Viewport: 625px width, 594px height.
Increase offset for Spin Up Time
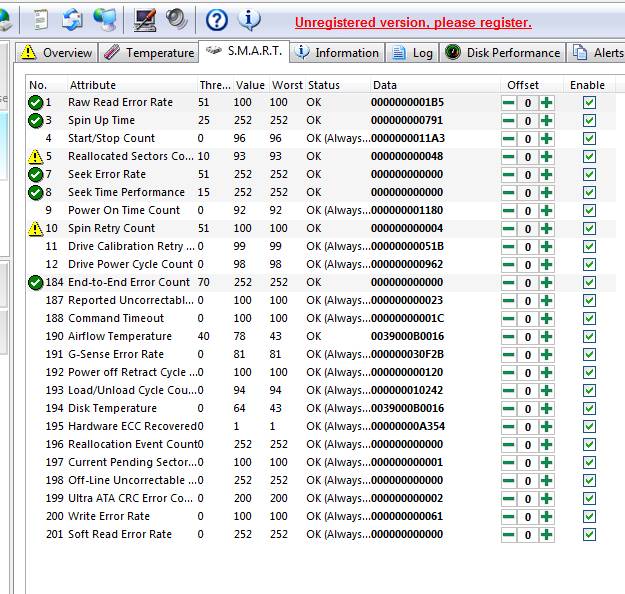[546, 121]
